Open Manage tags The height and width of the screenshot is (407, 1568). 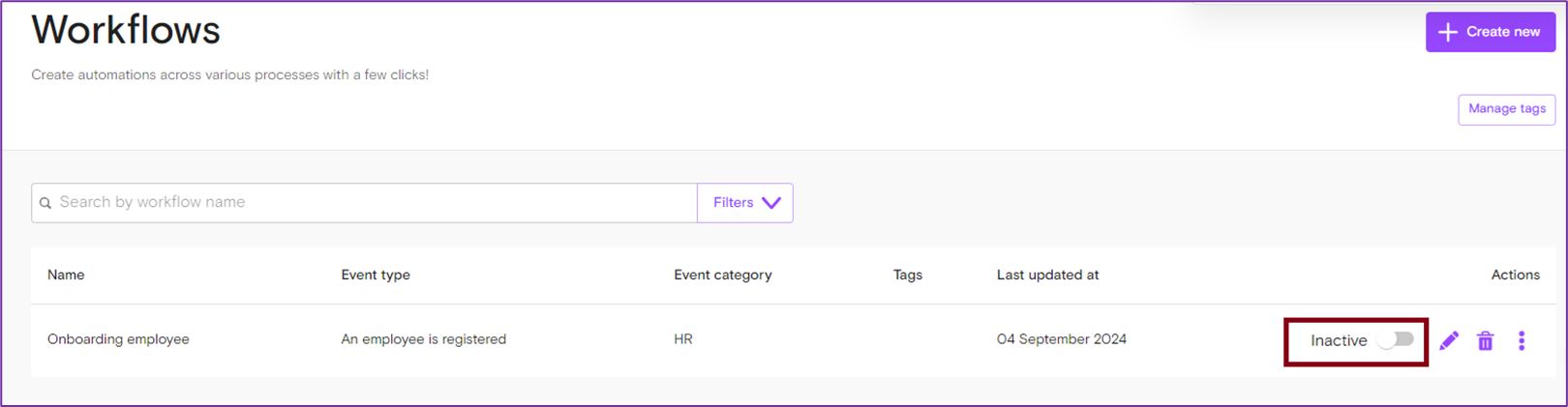point(1506,109)
